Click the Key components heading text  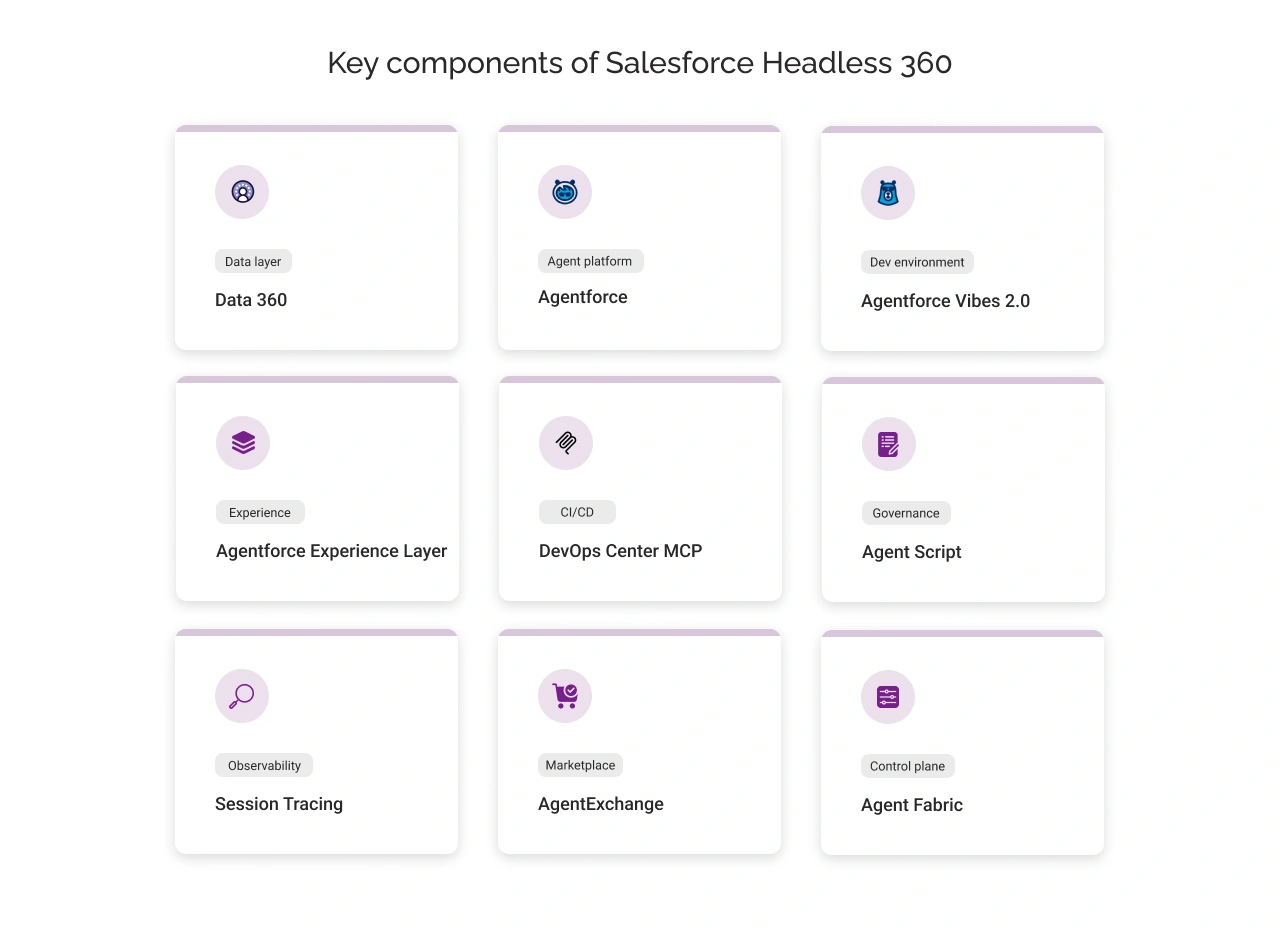[639, 63]
